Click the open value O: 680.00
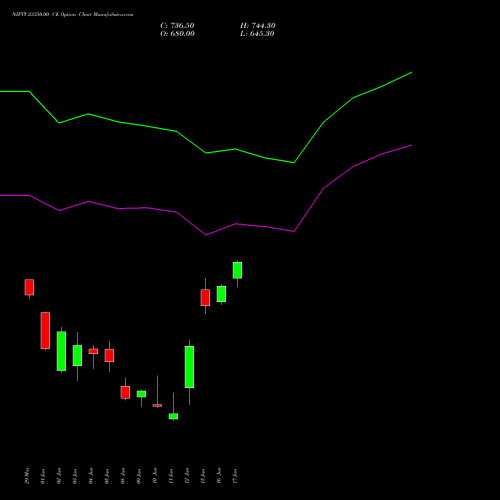Screen dimensions: 500x500 tap(177, 34)
